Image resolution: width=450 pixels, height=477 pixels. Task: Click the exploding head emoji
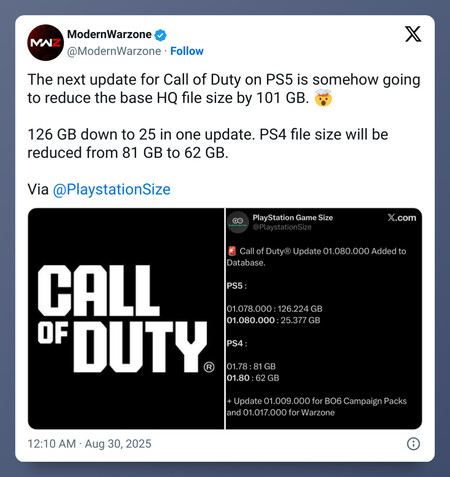323,98
